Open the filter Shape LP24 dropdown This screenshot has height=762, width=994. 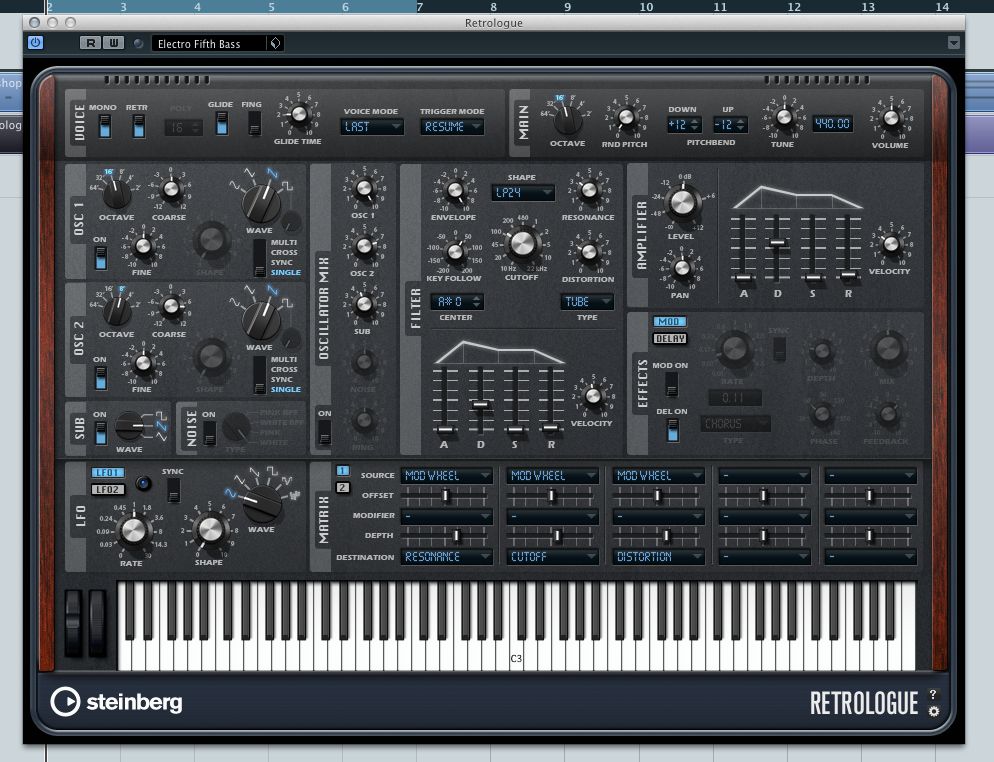point(523,193)
